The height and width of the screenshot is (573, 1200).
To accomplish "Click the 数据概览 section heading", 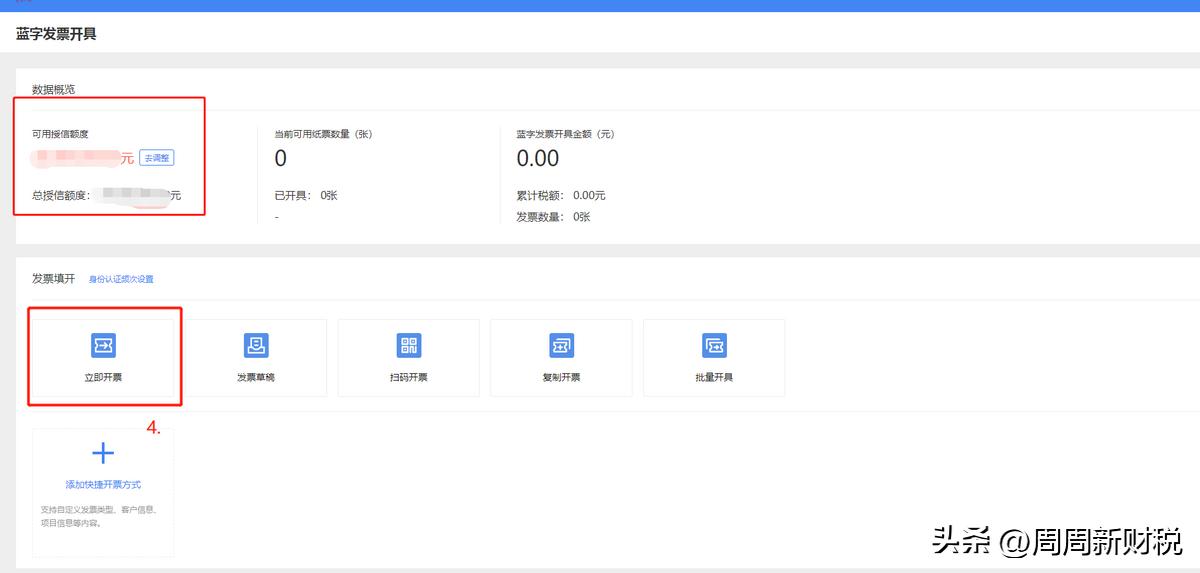I will (53, 89).
